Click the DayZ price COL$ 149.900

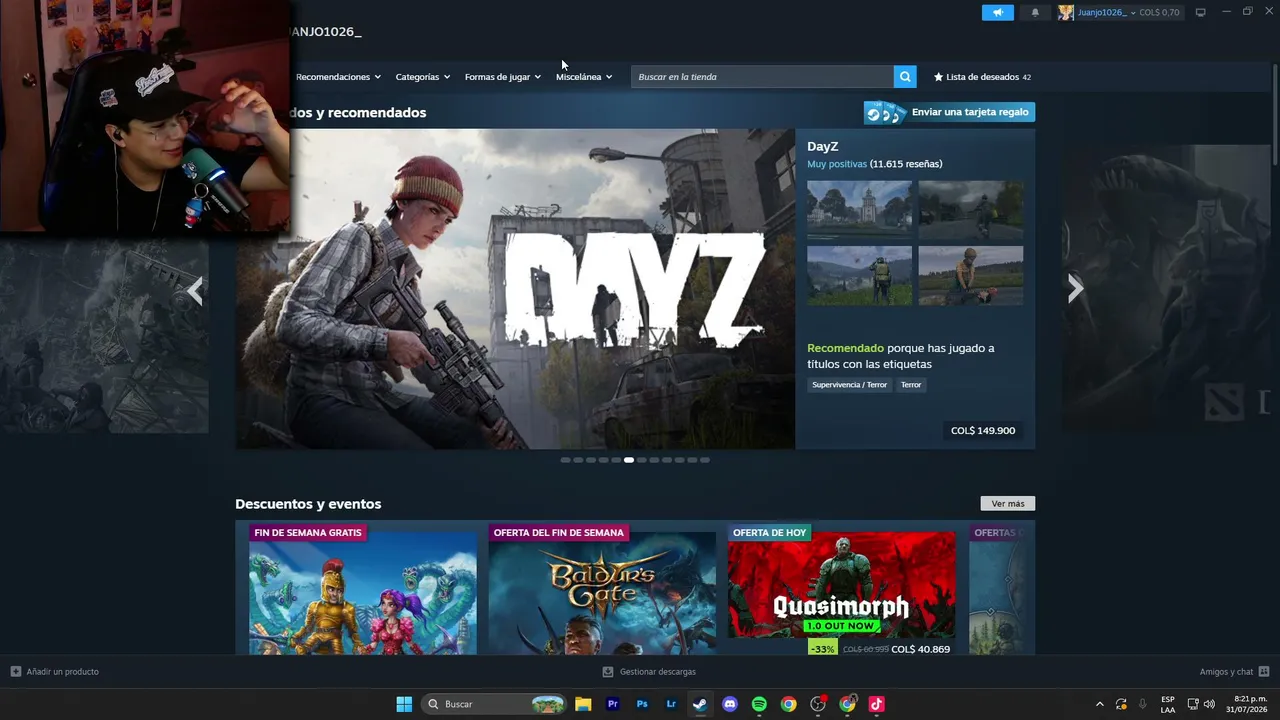coord(983,431)
